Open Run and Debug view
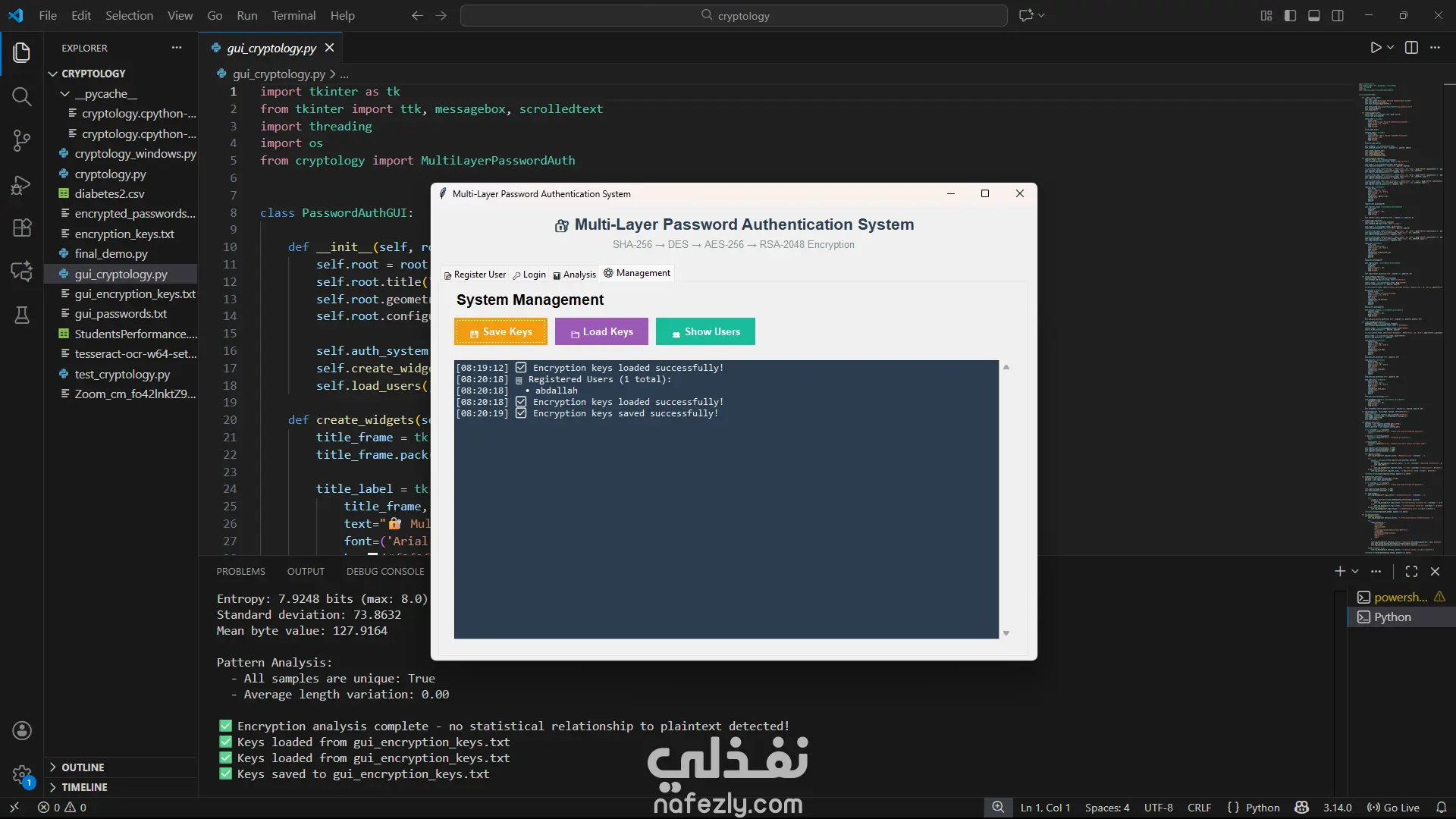Viewport: 1456px width, 819px height. coord(21,185)
